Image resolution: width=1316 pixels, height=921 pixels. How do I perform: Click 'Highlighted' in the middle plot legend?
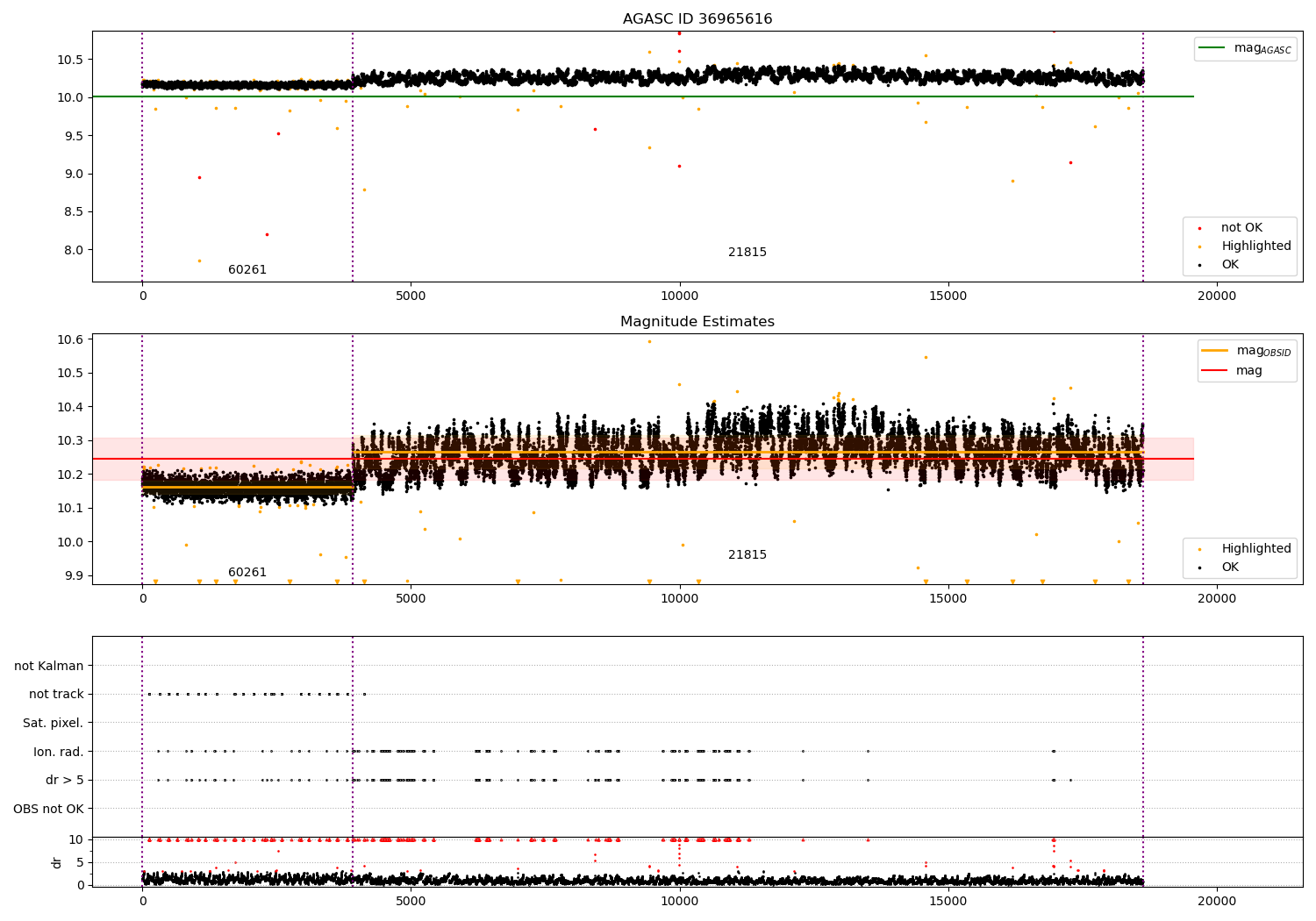pyautogui.click(x=1256, y=548)
